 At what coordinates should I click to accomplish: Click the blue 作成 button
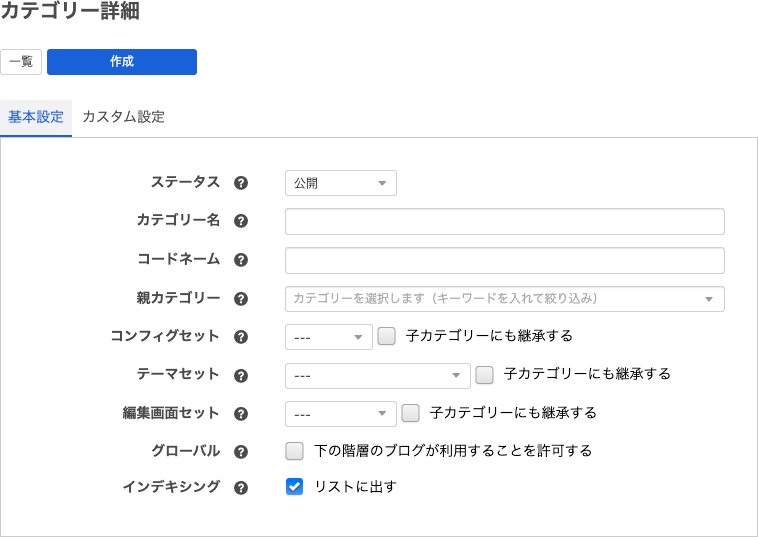(122, 62)
